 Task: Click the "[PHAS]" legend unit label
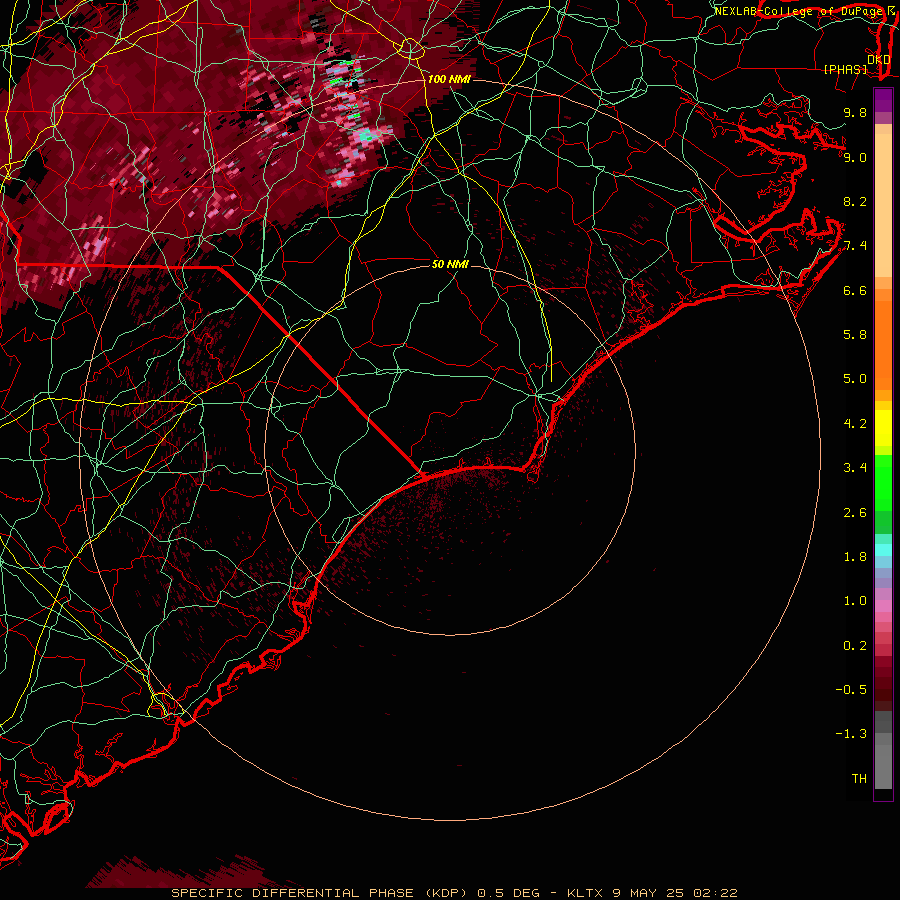click(845, 69)
